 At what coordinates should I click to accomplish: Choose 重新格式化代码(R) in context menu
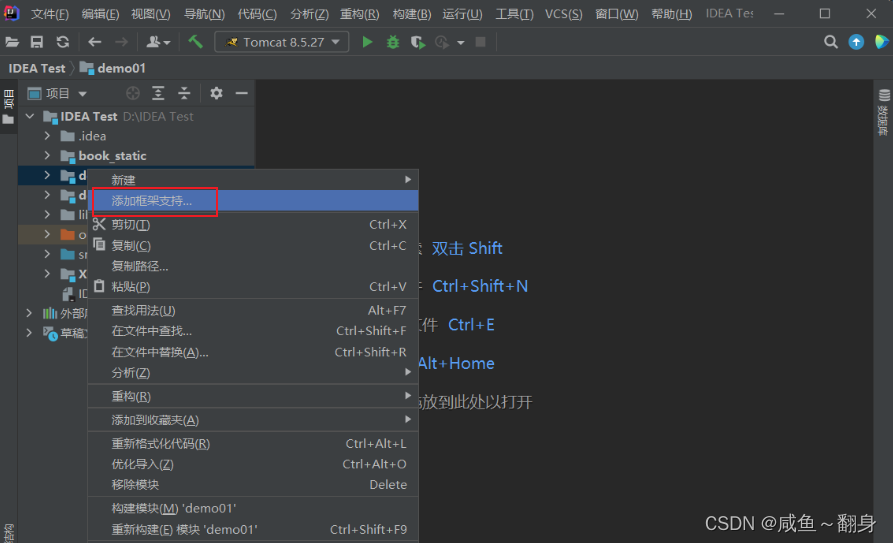[x=253, y=443]
